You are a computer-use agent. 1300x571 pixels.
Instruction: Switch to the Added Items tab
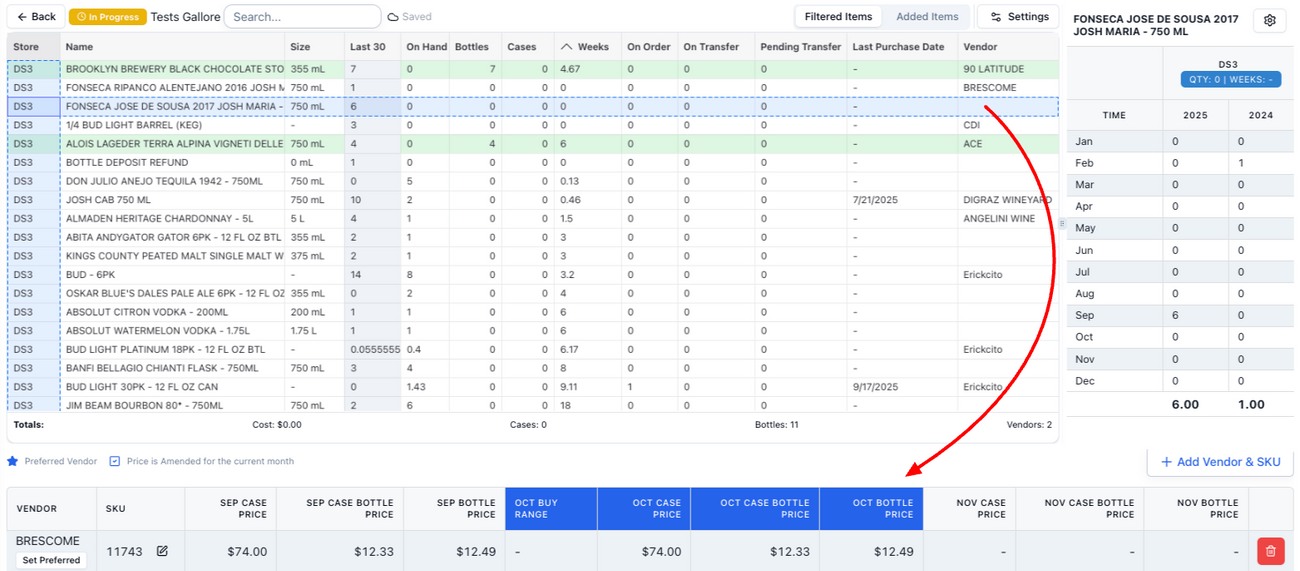pos(927,17)
